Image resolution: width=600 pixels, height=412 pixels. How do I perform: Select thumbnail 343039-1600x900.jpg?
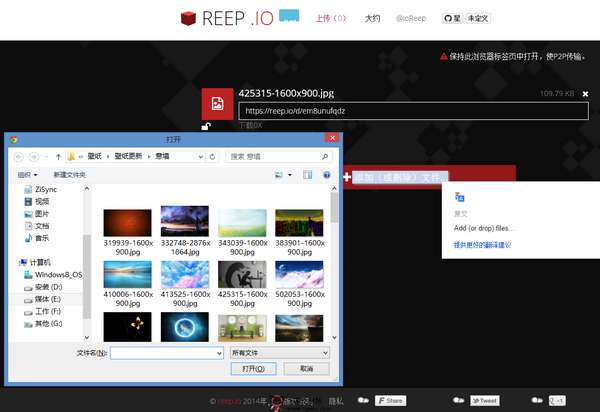242,223
